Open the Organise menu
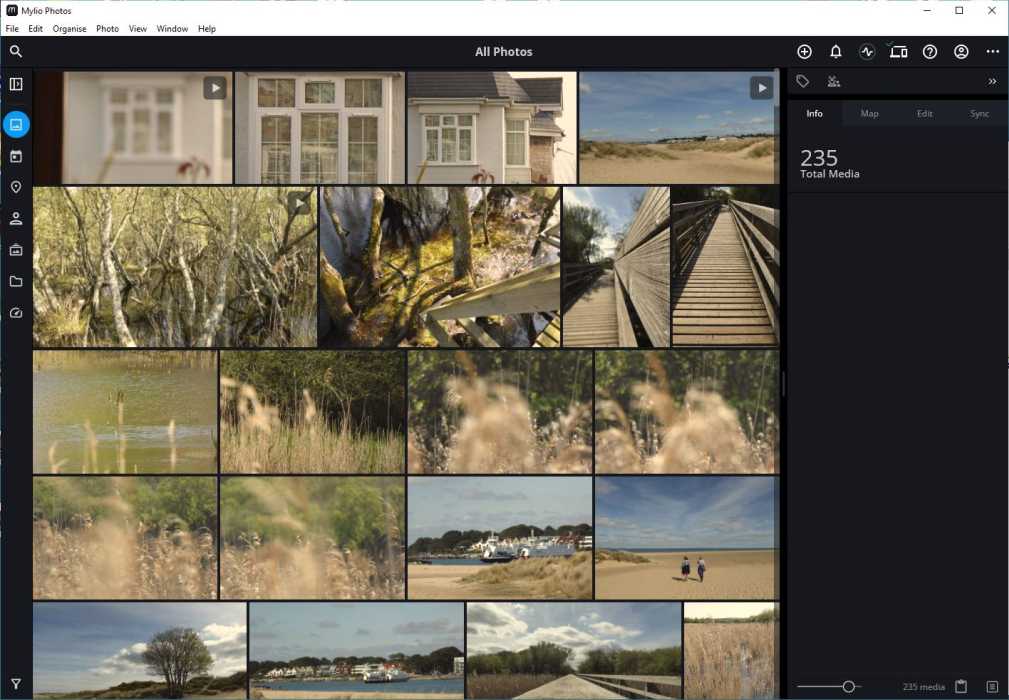 69,29
